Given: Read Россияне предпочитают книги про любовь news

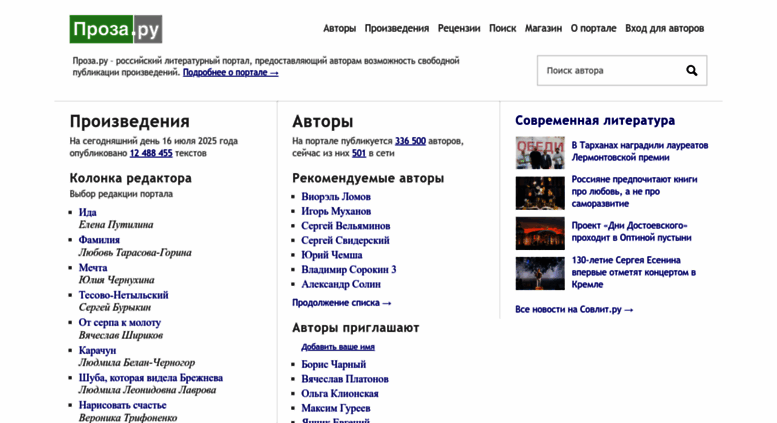Looking at the screenshot, I should [x=634, y=191].
